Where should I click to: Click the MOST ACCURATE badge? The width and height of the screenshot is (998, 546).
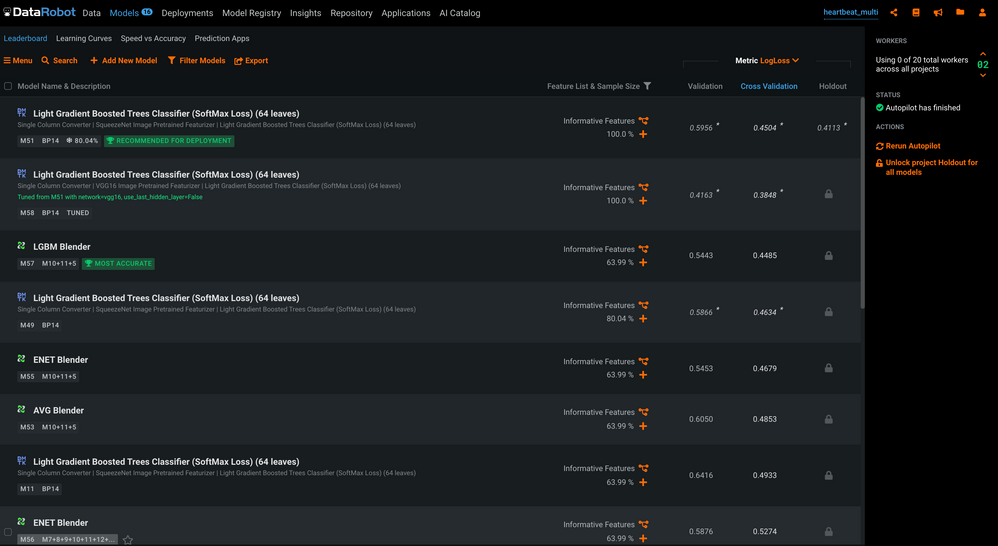(118, 263)
